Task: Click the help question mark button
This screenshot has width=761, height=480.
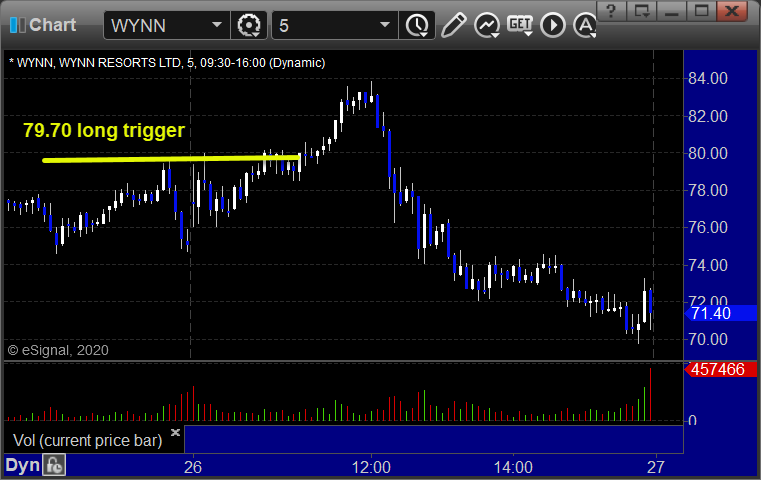Action: click(x=612, y=11)
